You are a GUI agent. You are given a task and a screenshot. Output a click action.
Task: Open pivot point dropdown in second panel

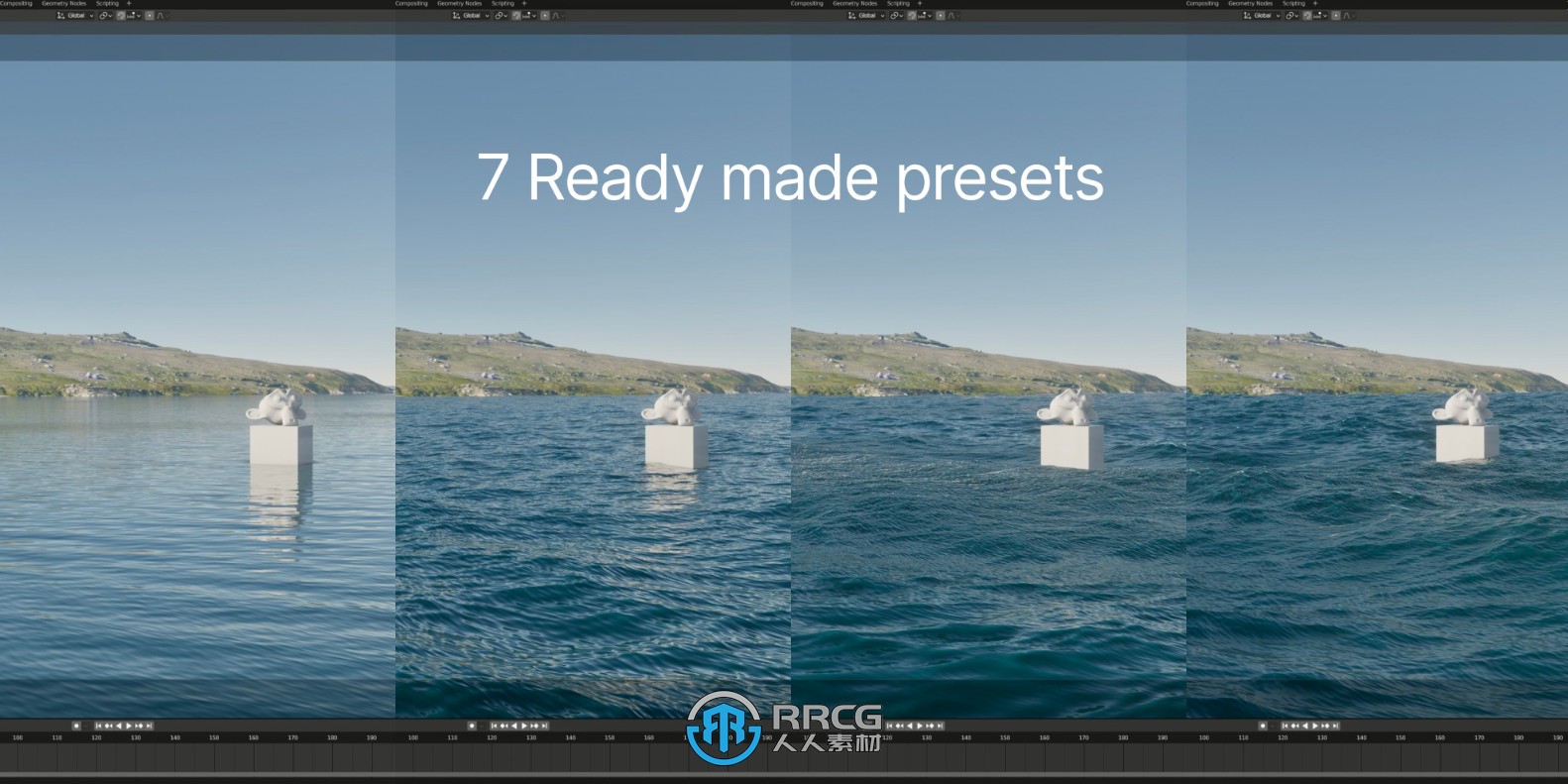[x=502, y=15]
